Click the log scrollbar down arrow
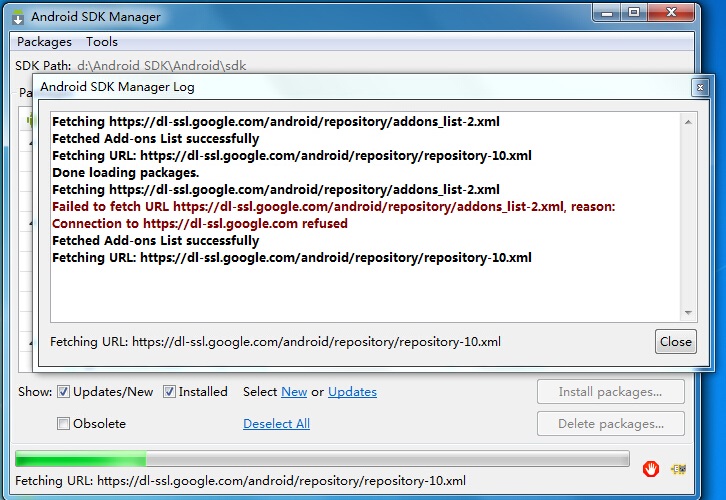726x500 pixels. point(688,313)
